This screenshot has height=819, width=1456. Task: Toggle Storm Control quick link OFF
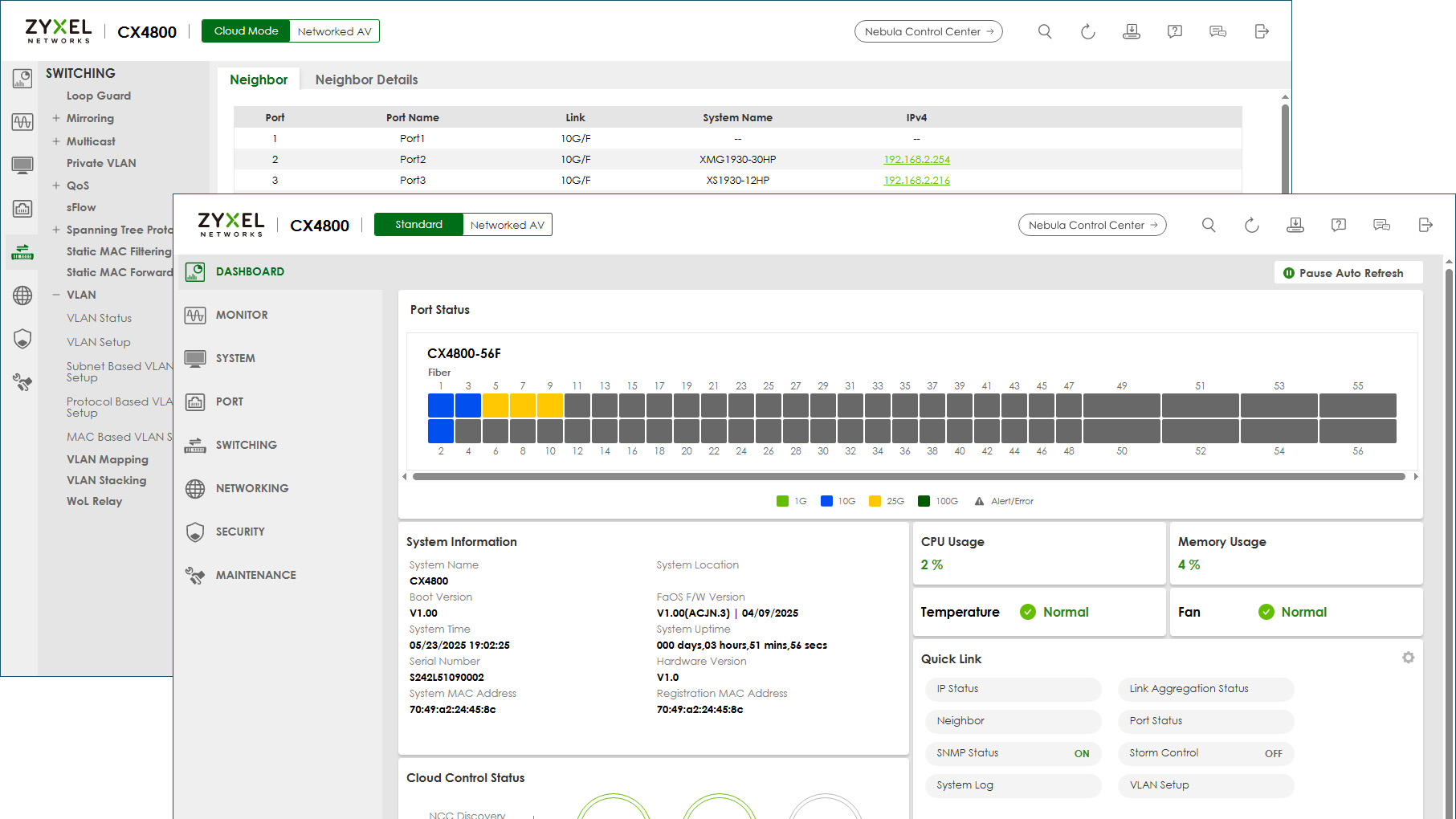(1205, 753)
